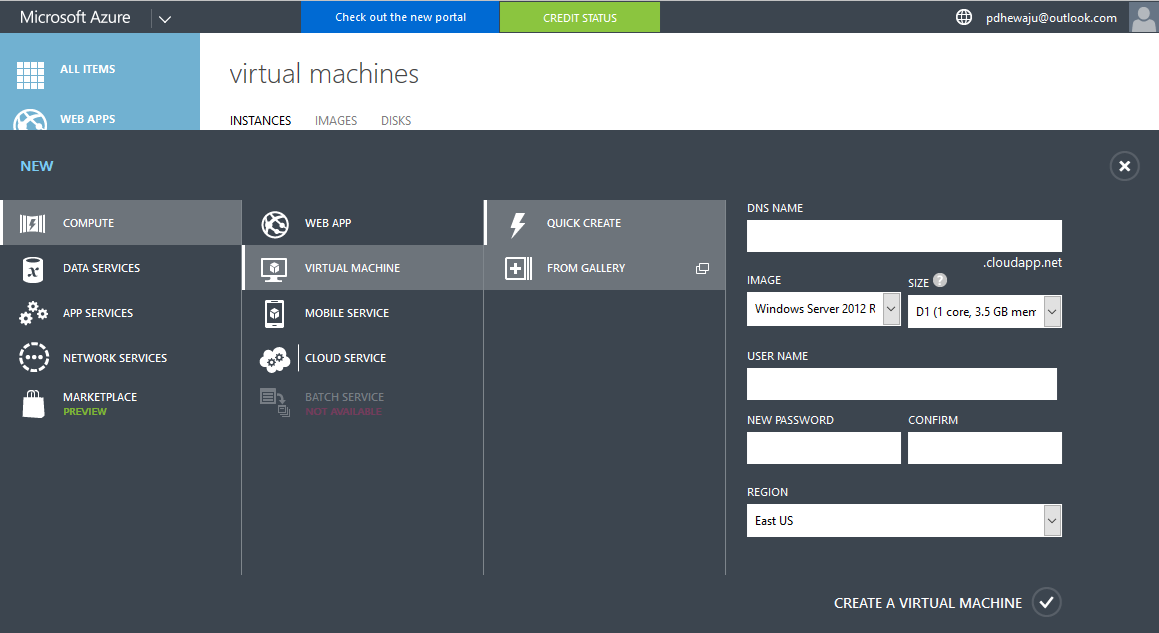This screenshot has width=1159, height=633.
Task: Click Check out the new portal
Action: click(400, 17)
